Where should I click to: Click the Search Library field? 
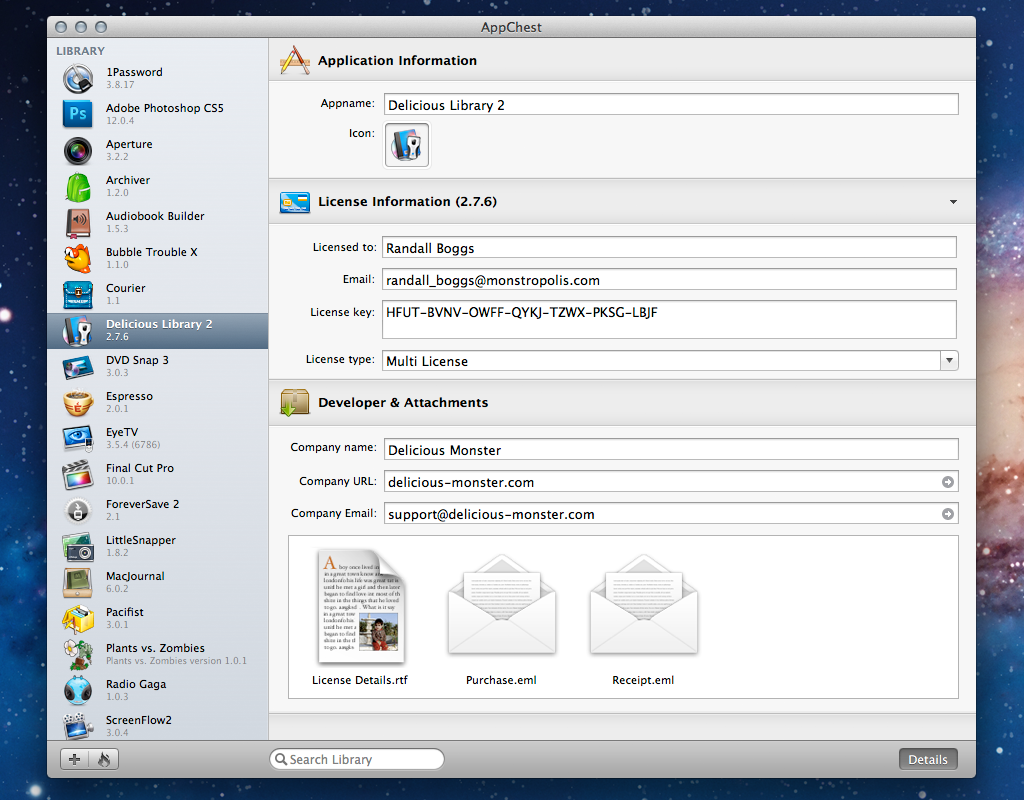click(x=357, y=759)
